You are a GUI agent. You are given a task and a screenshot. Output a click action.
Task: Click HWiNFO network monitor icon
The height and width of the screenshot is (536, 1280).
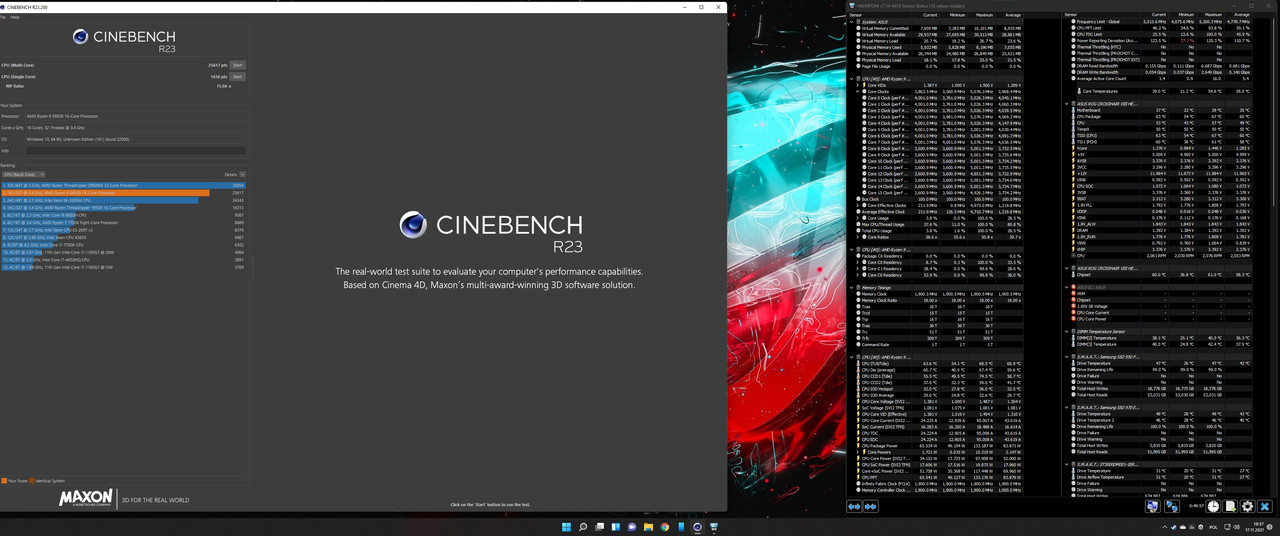[1153, 507]
